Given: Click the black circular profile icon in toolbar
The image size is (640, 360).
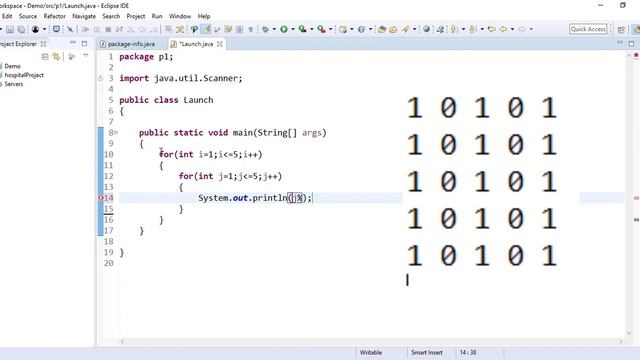Looking at the screenshot, I should [x=36, y=29].
